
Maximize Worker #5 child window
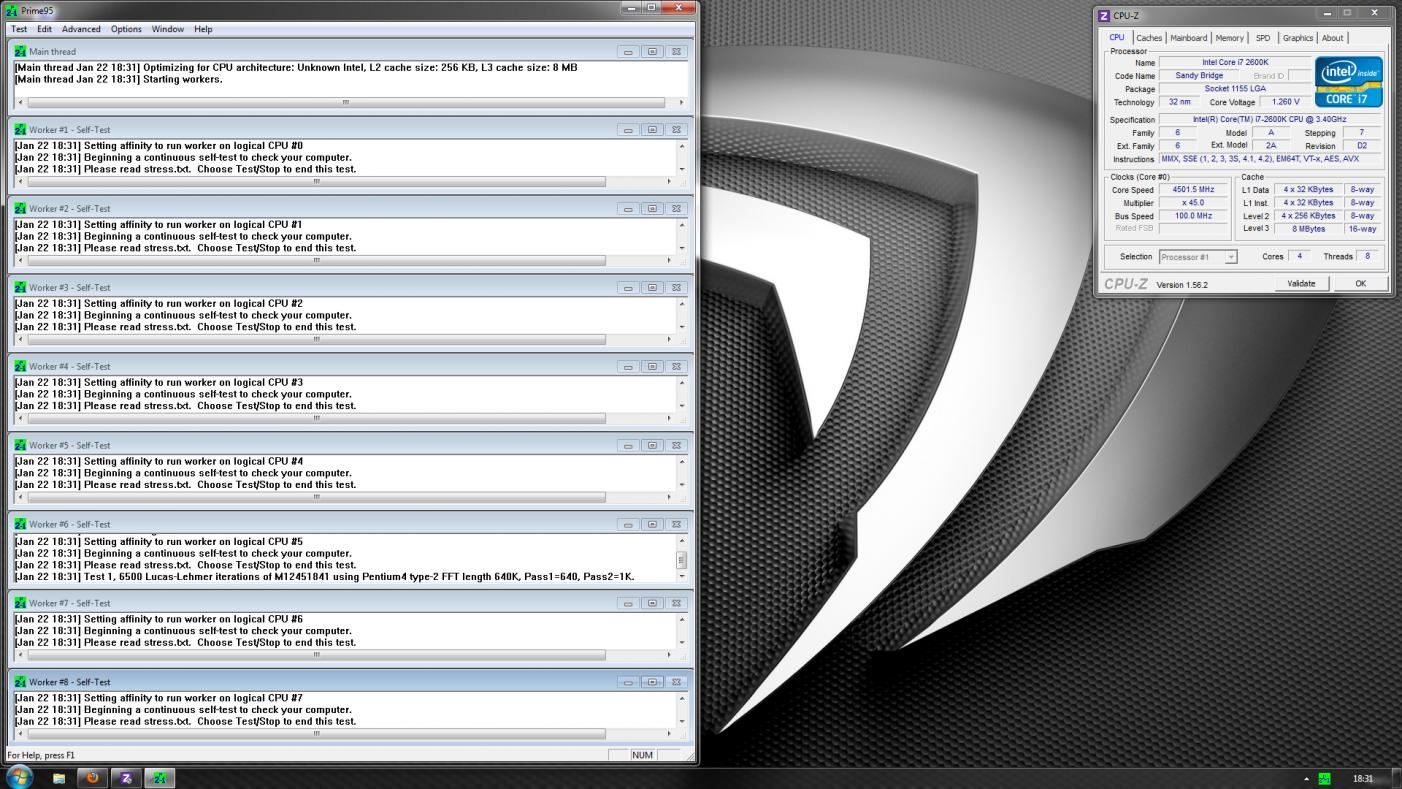tap(652, 446)
